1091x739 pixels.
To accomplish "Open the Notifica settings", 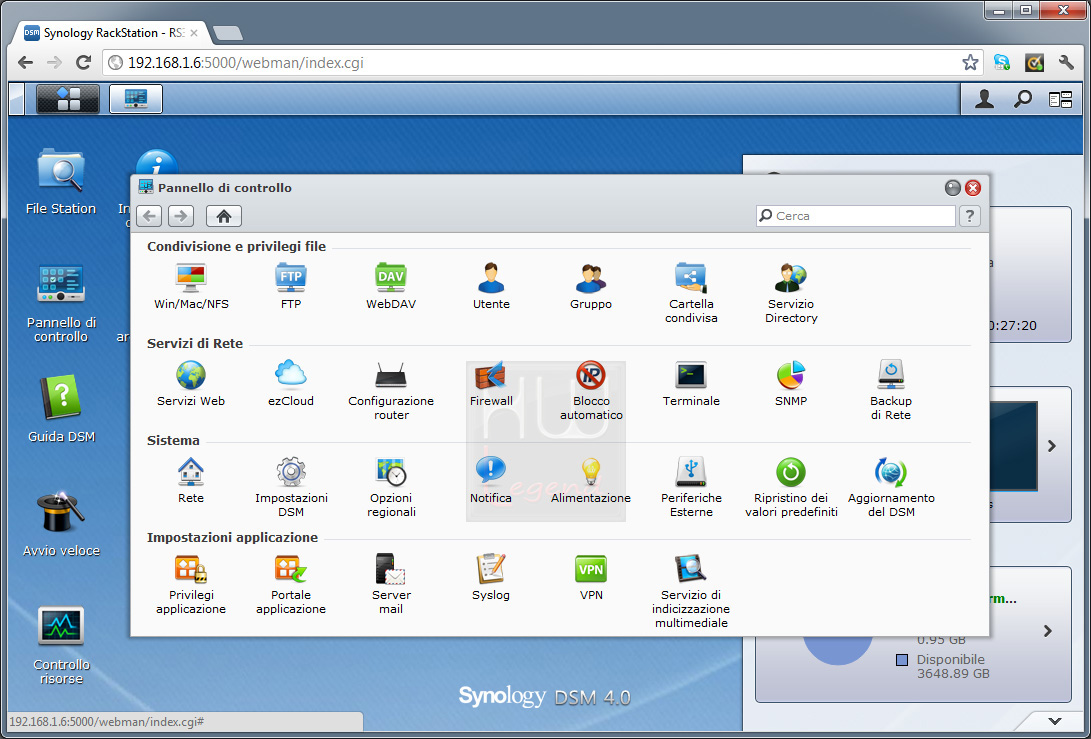I will (x=491, y=480).
